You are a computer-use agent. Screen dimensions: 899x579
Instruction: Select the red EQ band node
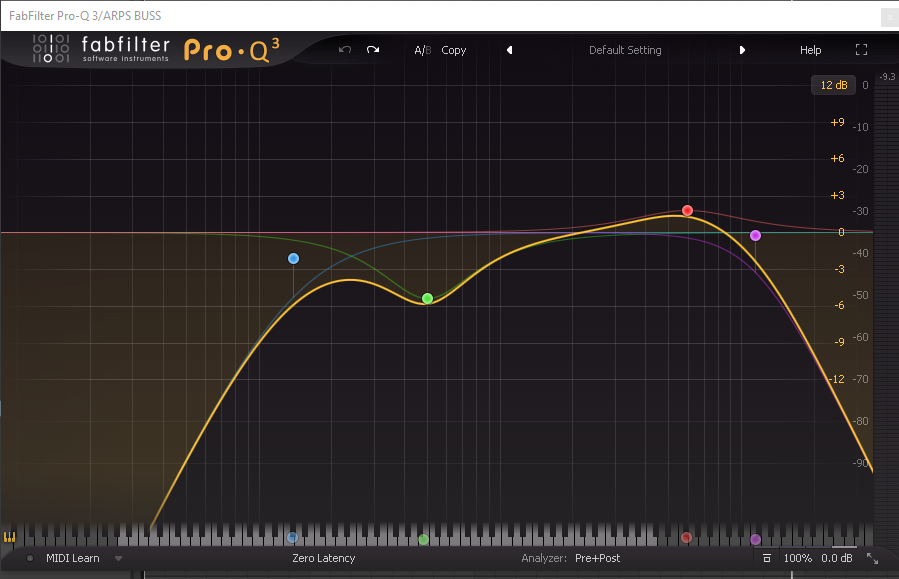tap(687, 210)
